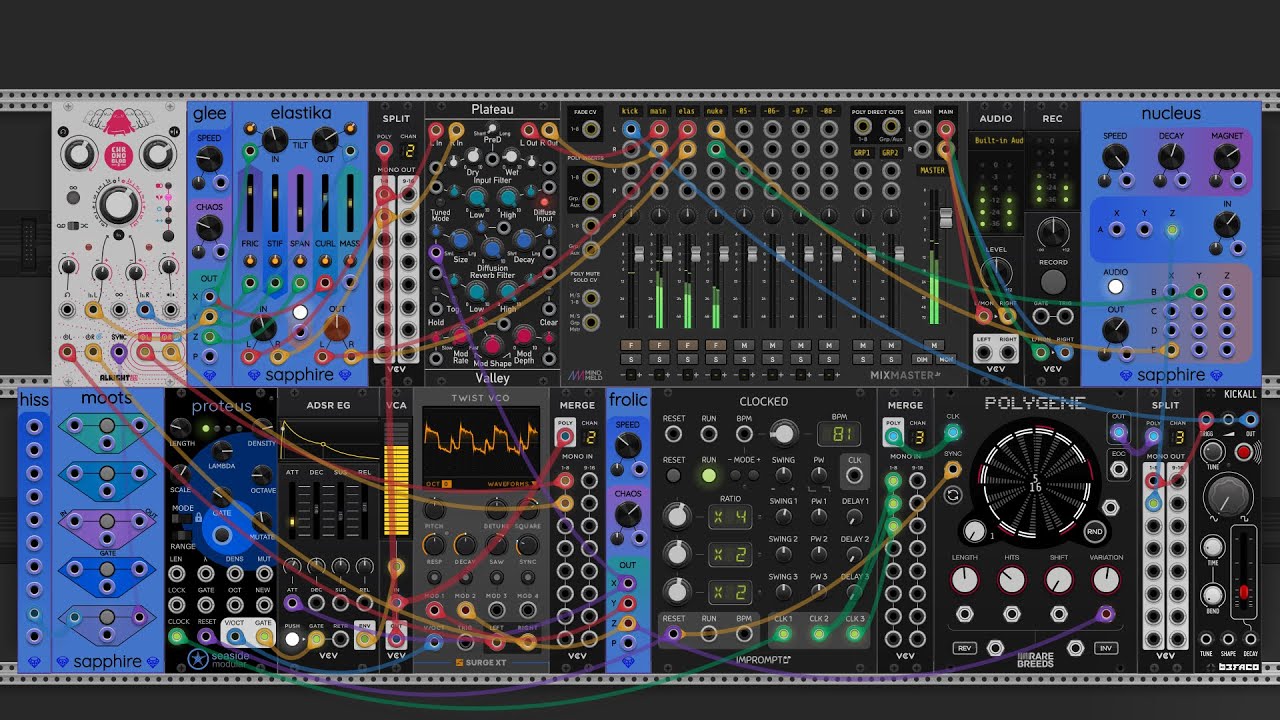This screenshot has height=720, width=1280.
Task: Click the CHAN 2 display on Merge
Action: point(590,438)
